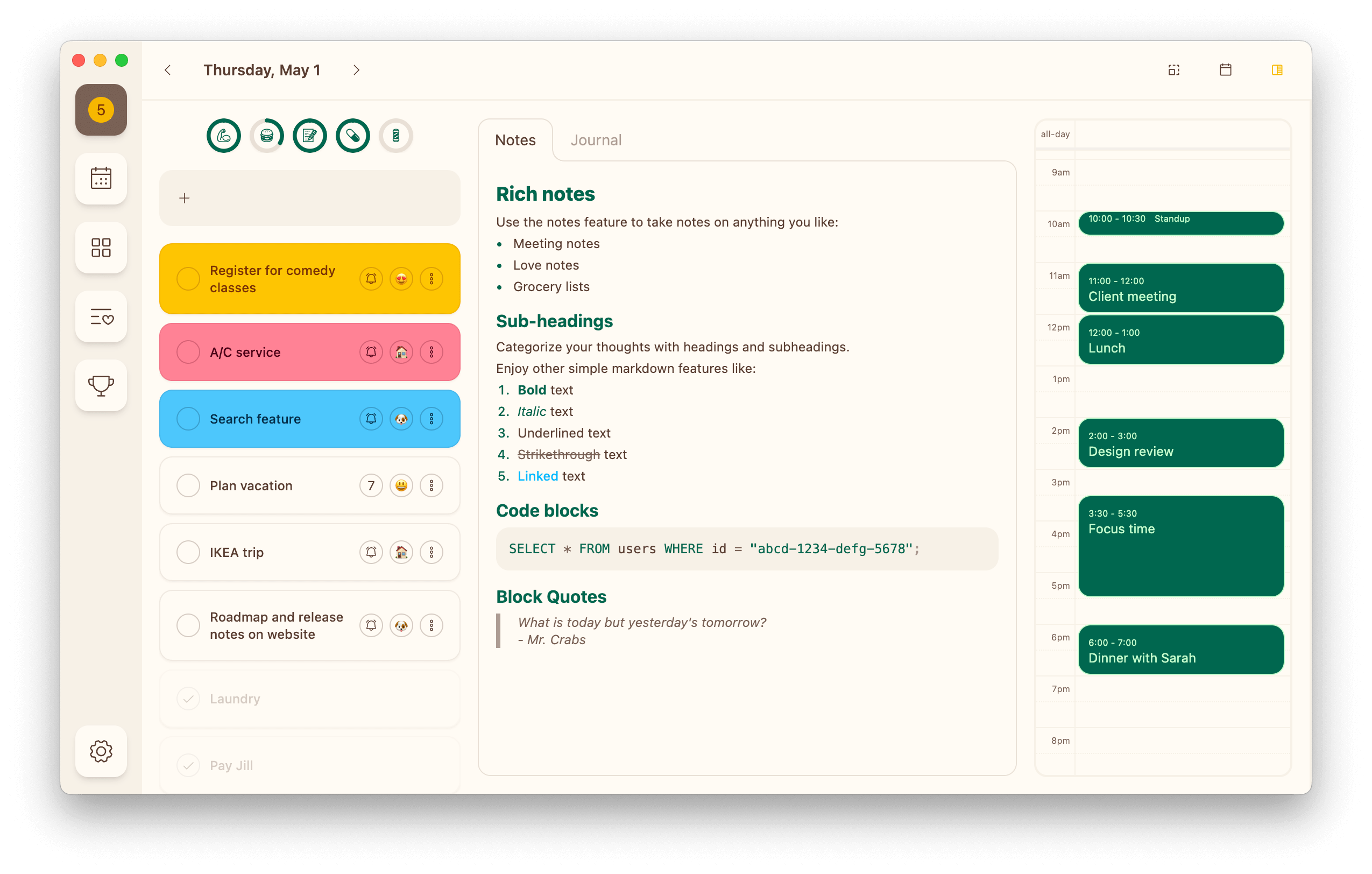The width and height of the screenshot is (1372, 874).
Task: Click bell reminder icon on A/C service
Action: [371, 352]
